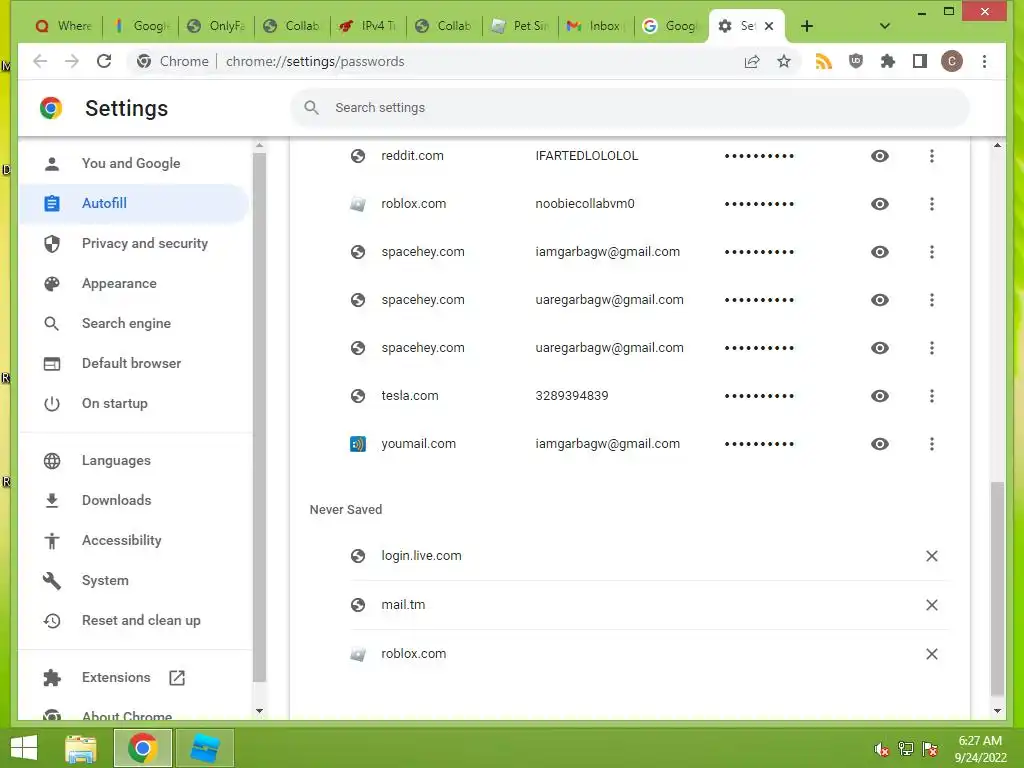Open the Extensions puzzle menu
1024x768 pixels.
(888, 61)
